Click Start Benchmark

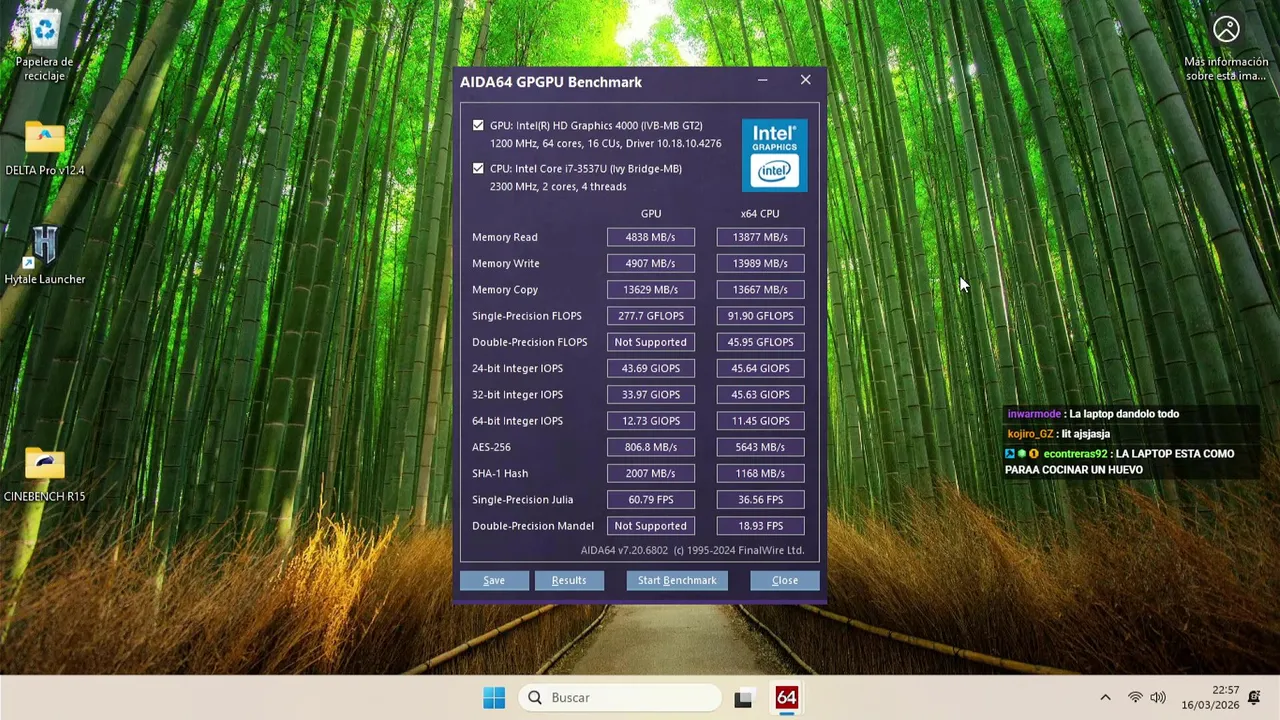677,580
